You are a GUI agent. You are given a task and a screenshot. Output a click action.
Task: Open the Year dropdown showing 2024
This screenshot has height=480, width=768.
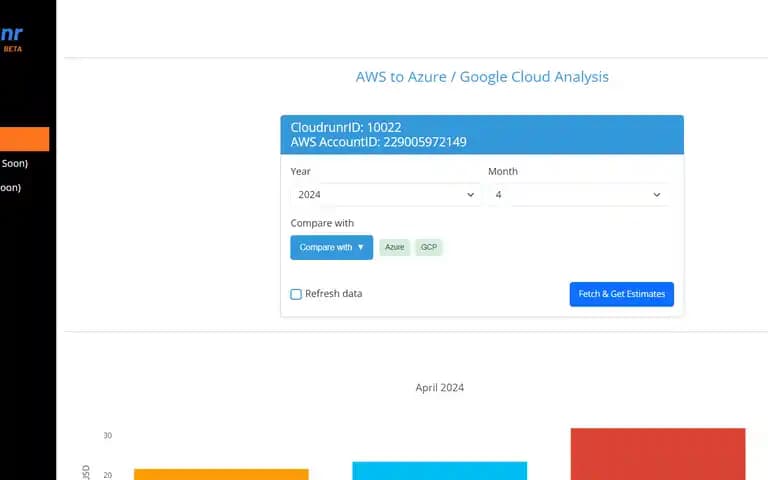[385, 195]
